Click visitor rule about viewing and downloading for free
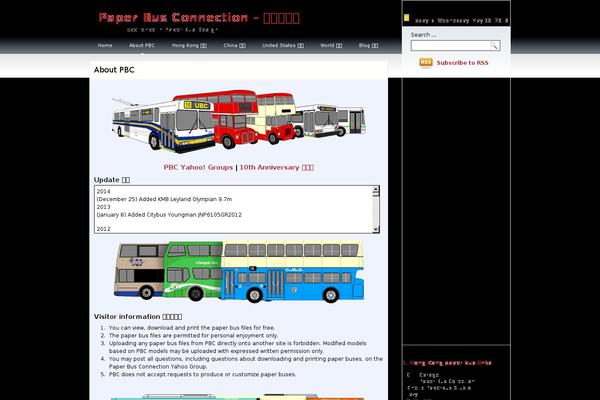Screen dimensions: 600x400 point(192,328)
